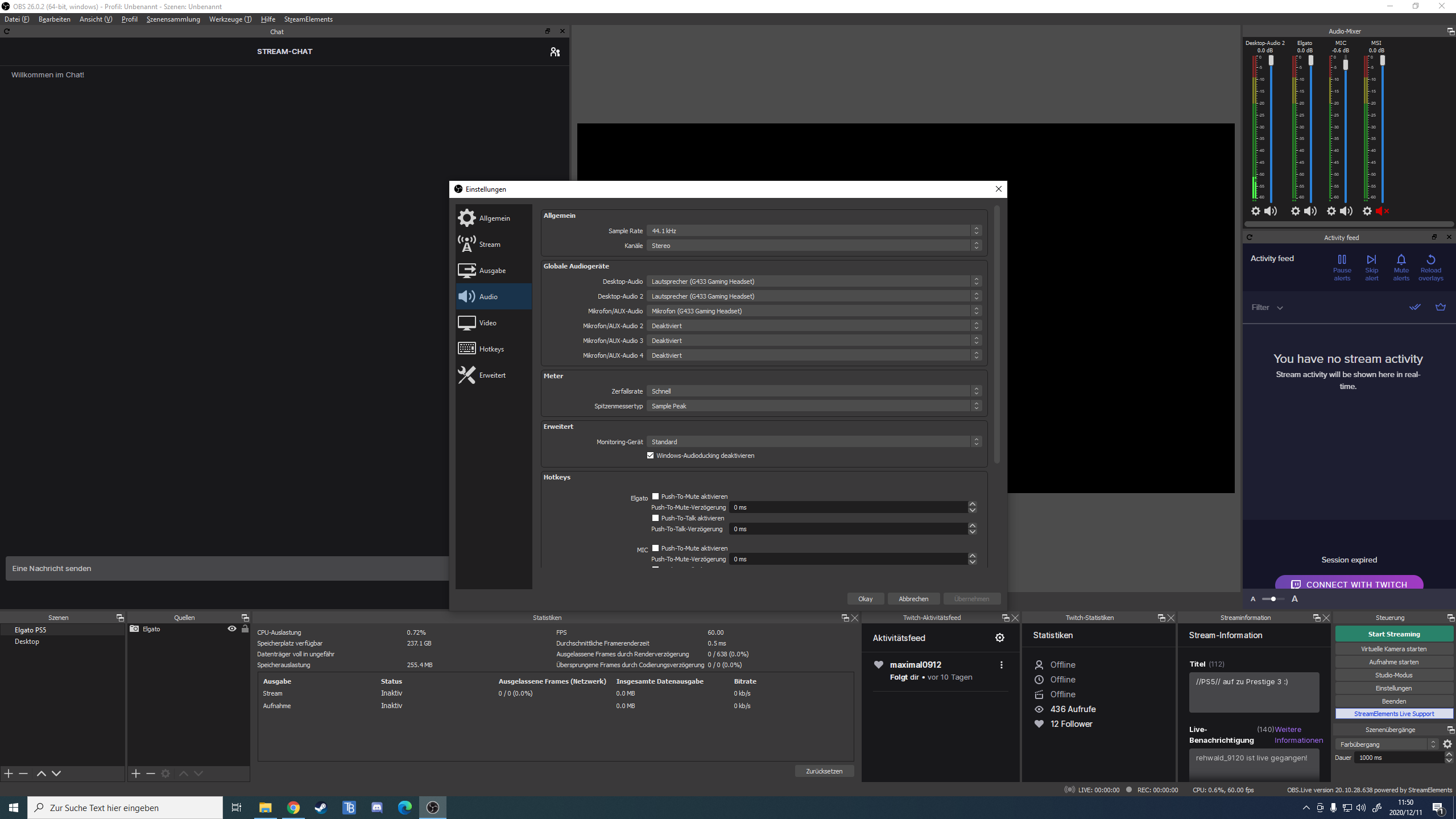
Task: Click Abbrechen in the settings dialog
Action: point(913,599)
